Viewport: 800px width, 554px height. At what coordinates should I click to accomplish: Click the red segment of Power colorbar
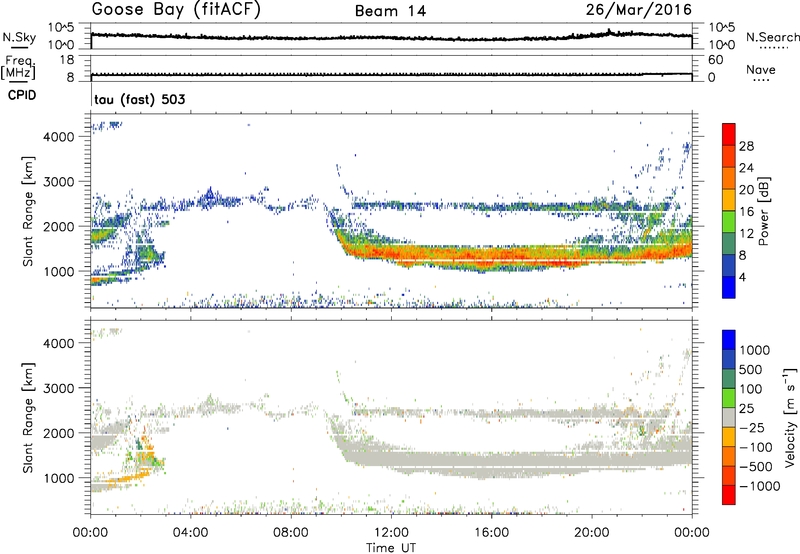(x=729, y=134)
